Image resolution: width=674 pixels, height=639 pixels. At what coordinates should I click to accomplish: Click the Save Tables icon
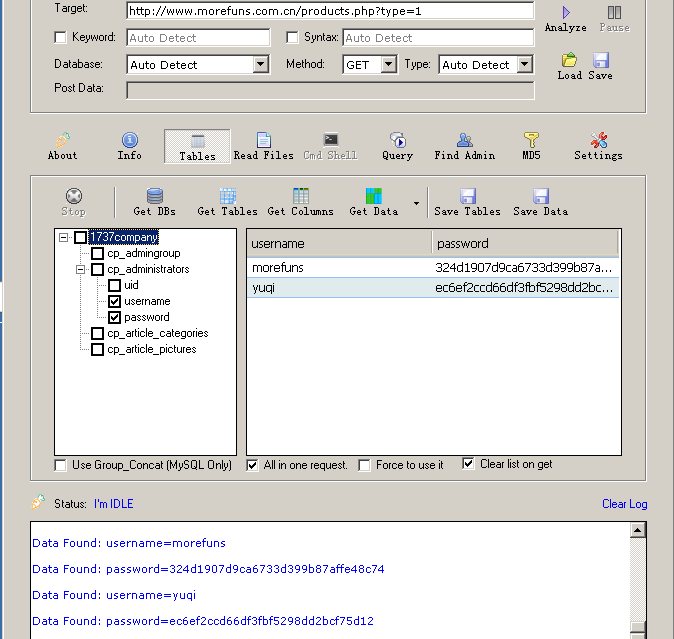468,196
